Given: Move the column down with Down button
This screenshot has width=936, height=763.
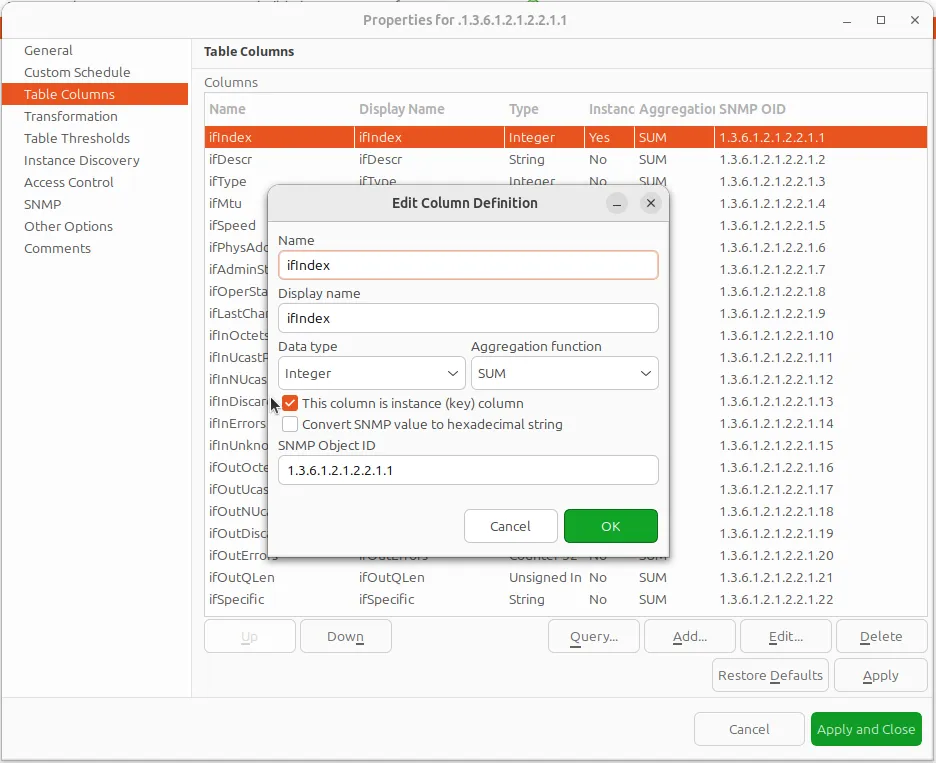Looking at the screenshot, I should 345,636.
